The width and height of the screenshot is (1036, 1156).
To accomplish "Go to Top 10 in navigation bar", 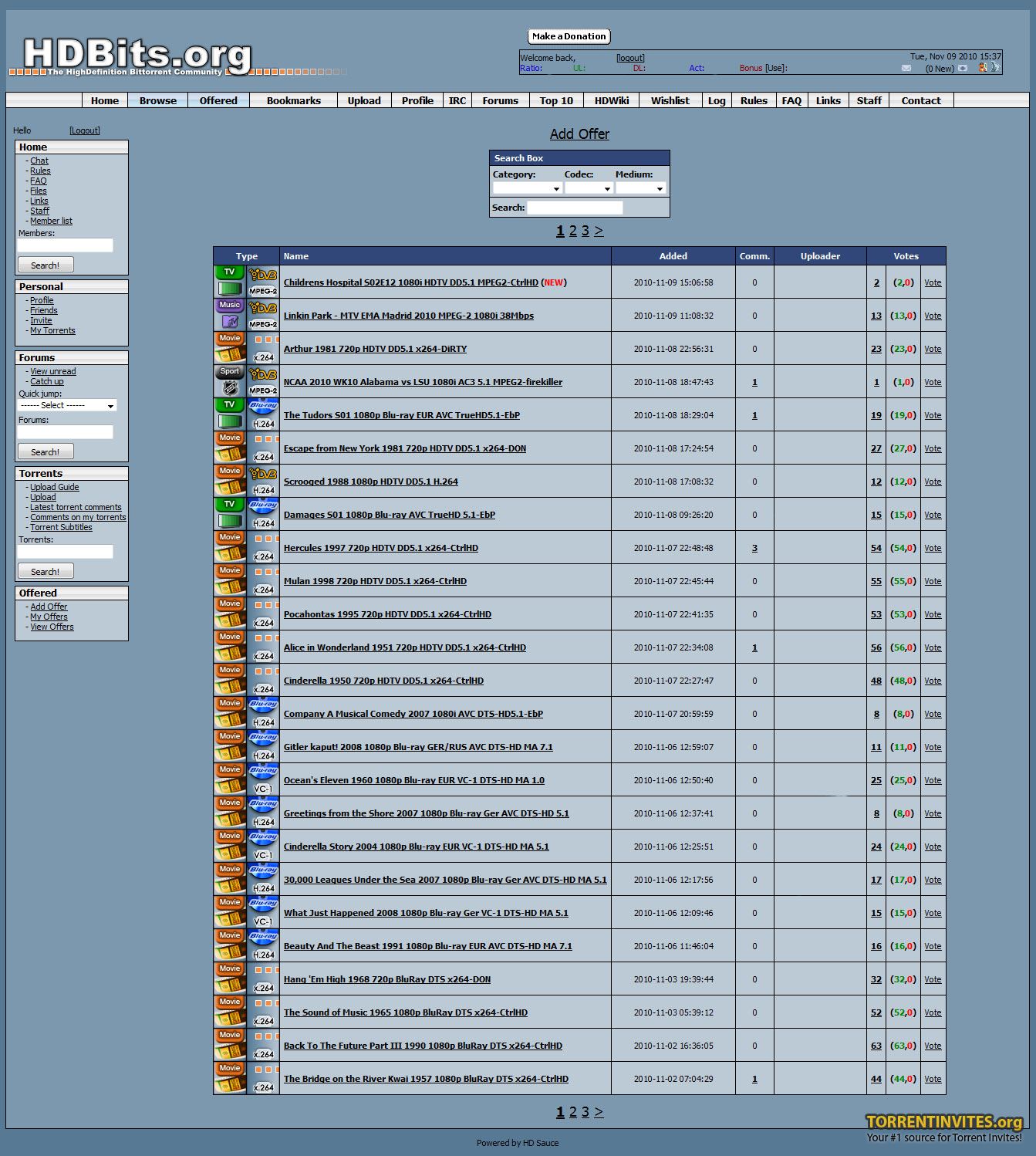I will (556, 100).
